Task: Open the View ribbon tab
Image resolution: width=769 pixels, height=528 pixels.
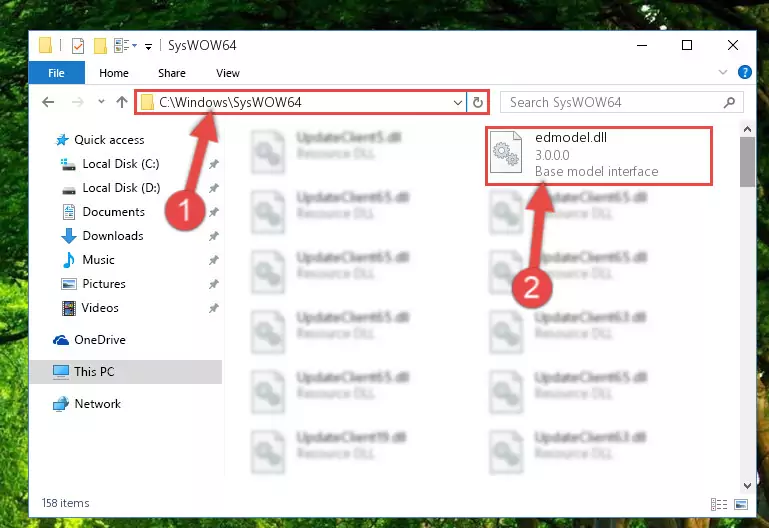Action: [228, 73]
